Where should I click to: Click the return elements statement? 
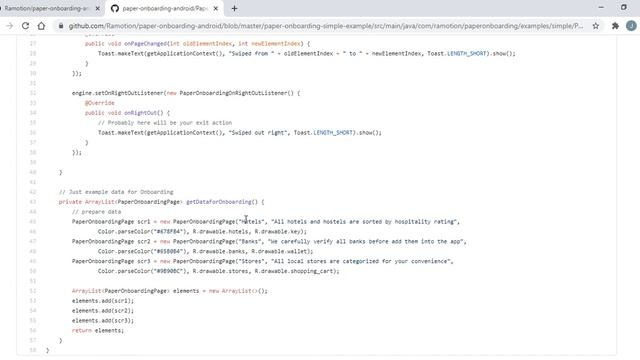click(98, 330)
